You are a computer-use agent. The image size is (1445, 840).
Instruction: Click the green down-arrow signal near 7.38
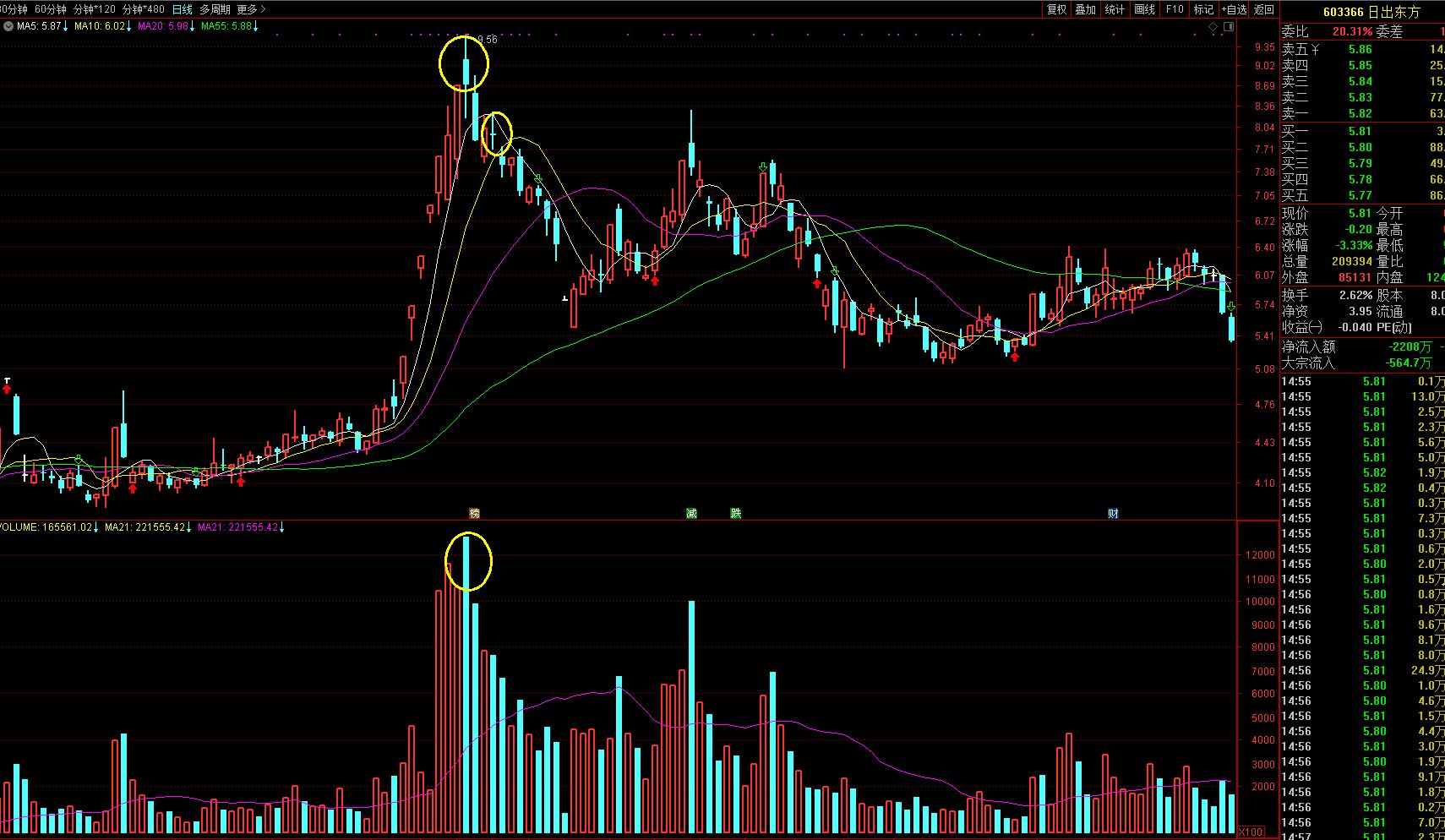click(538, 179)
